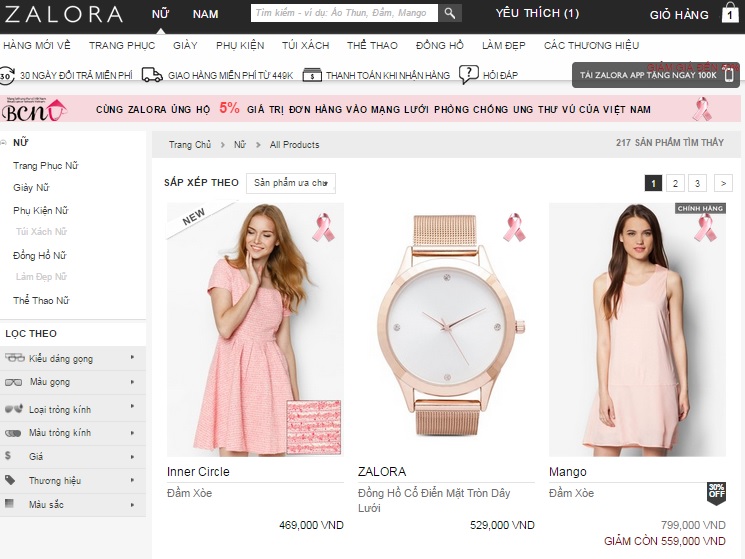Image resolution: width=745 pixels, height=559 pixels.
Task: Click the CHÍNH HÃNG badge on Mango dress
Action: coord(700,208)
